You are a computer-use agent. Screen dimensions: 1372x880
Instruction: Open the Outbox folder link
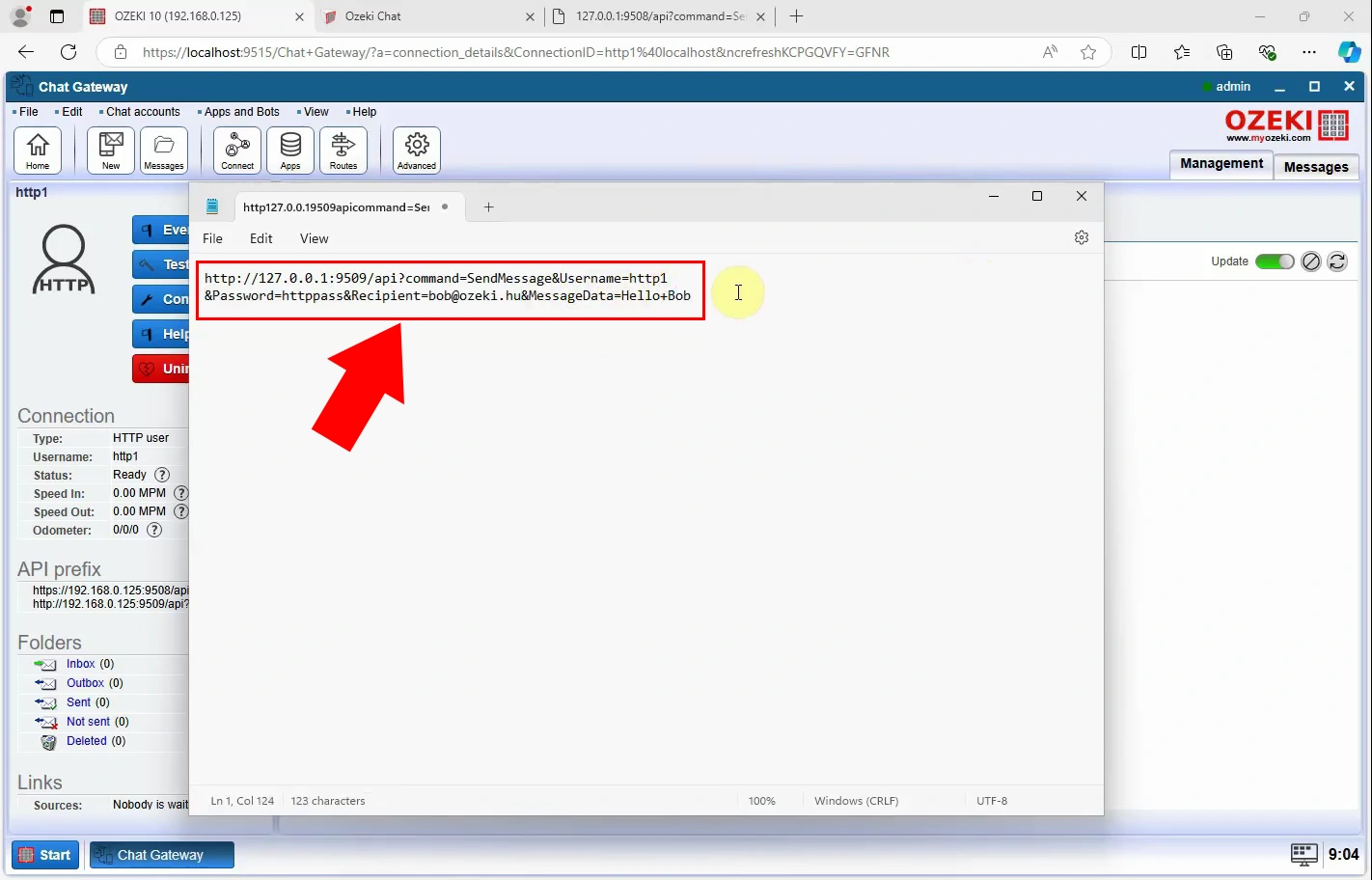(x=85, y=683)
